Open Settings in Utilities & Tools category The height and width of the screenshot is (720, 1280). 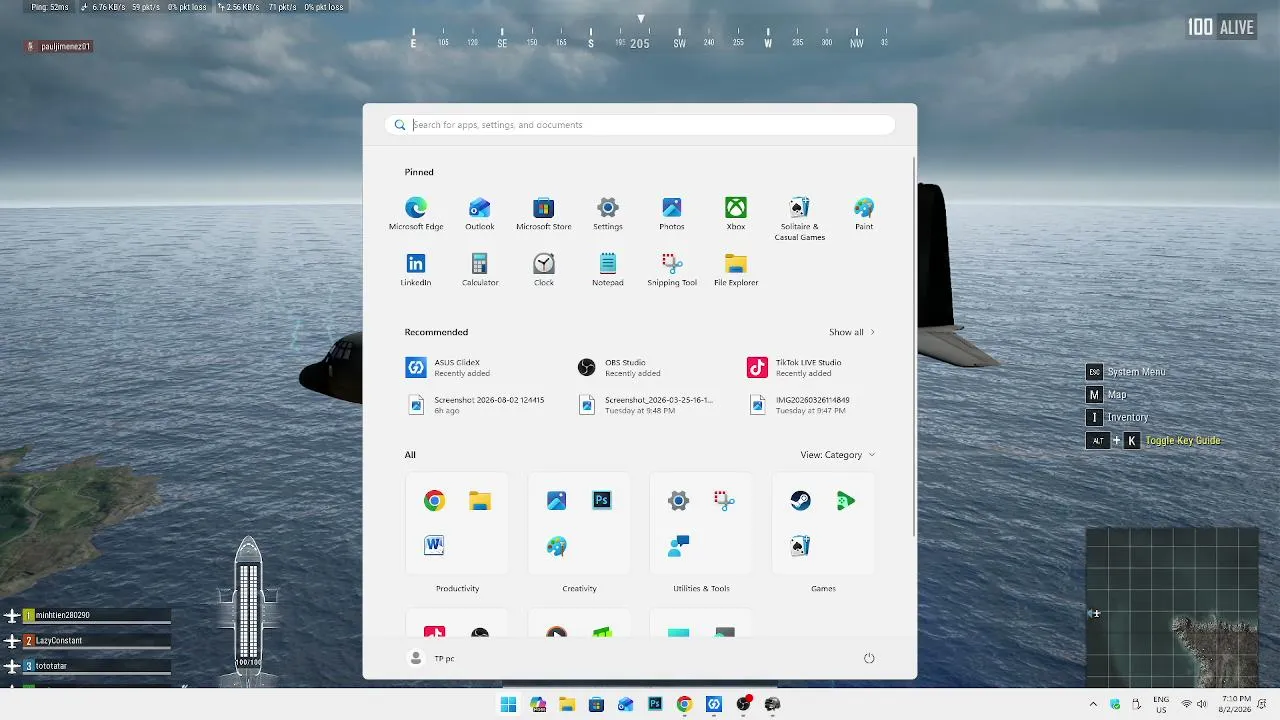[679, 501]
